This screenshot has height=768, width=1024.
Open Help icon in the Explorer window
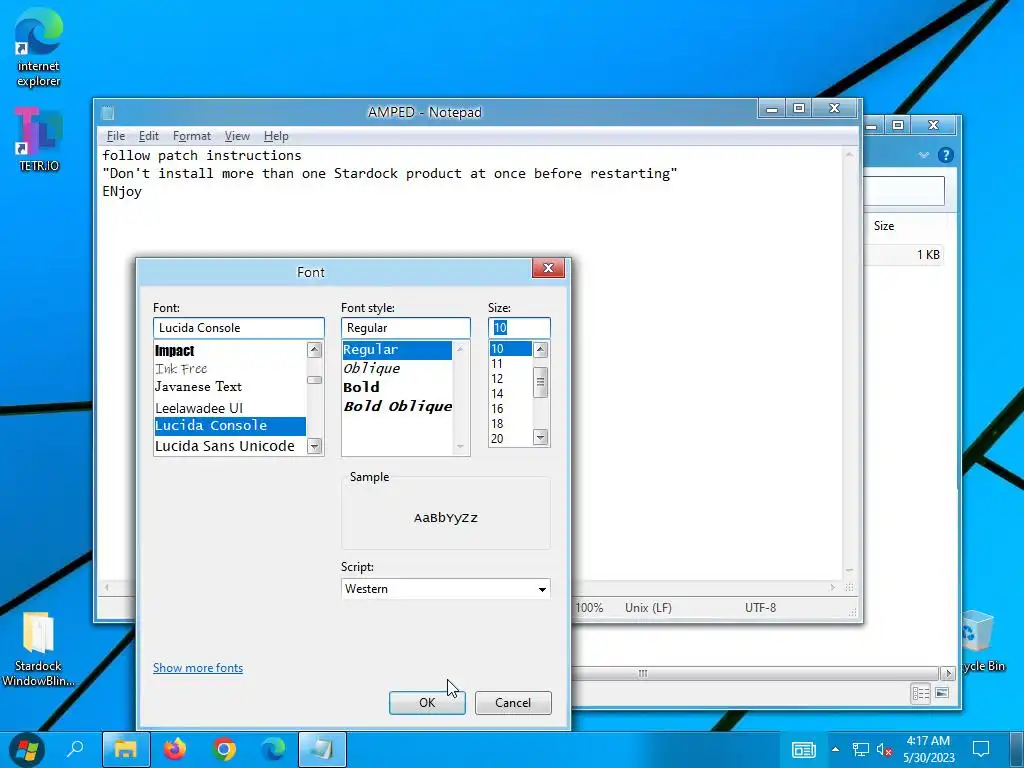point(945,155)
